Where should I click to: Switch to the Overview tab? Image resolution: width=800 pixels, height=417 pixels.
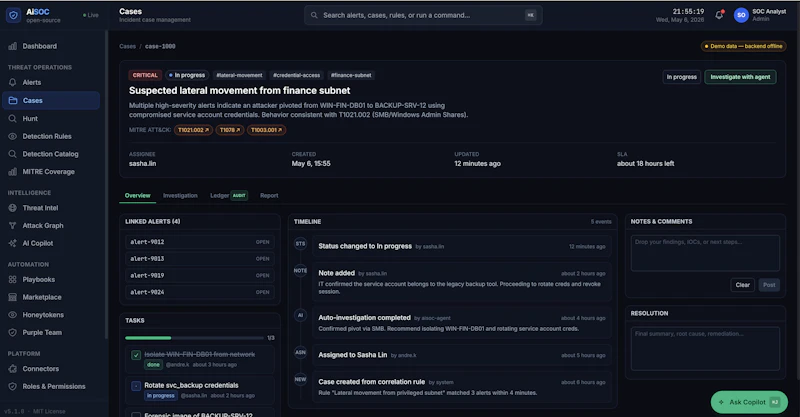138,195
